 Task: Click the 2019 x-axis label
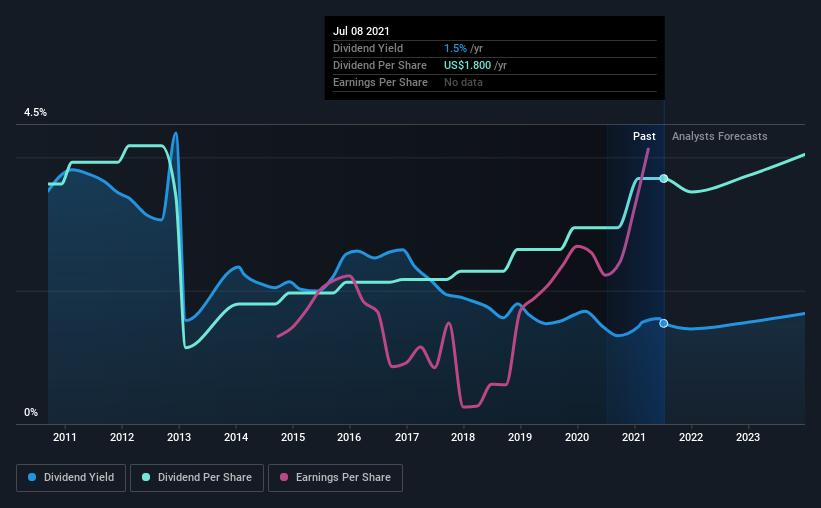click(520, 437)
